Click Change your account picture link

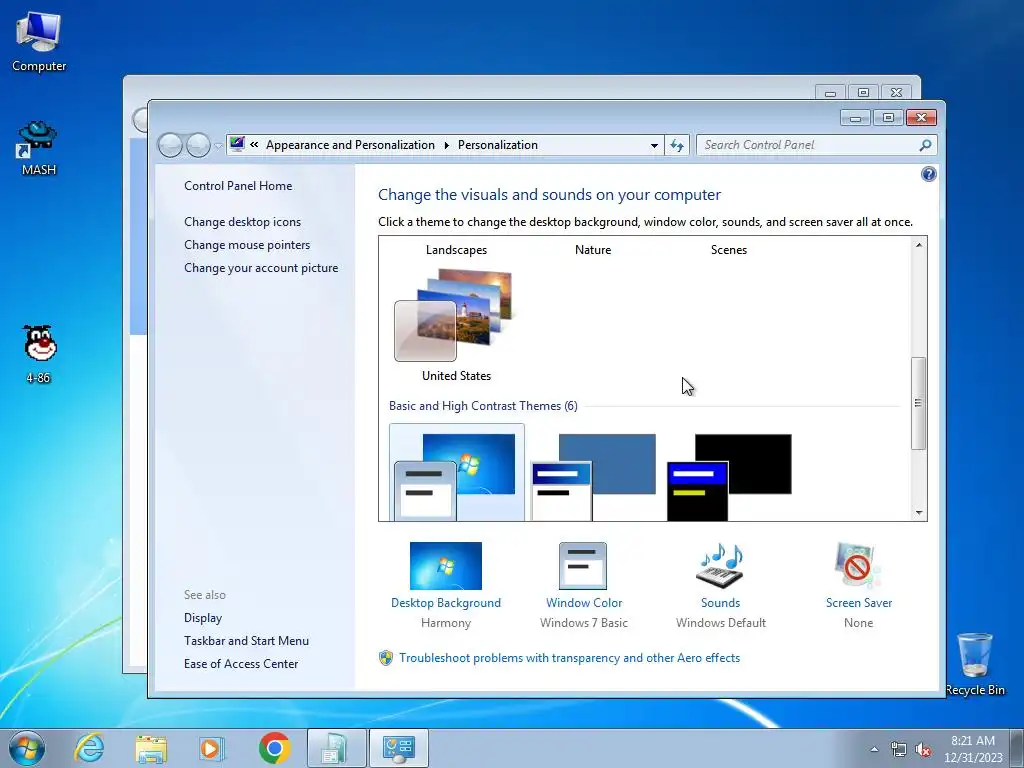(x=261, y=267)
